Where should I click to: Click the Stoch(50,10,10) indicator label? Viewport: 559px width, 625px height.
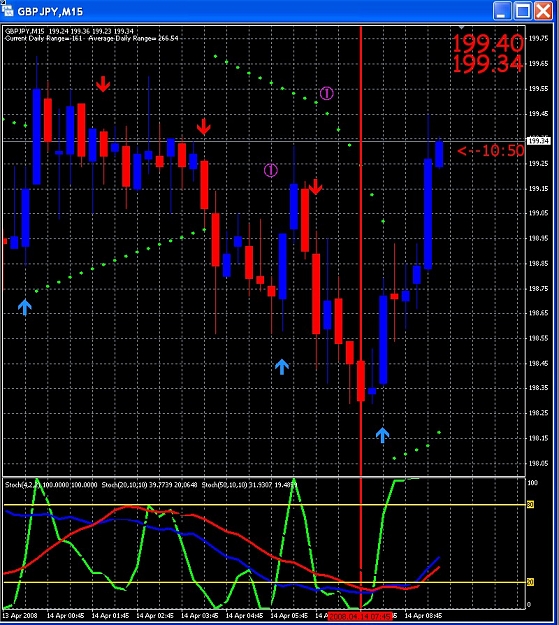pos(250,485)
